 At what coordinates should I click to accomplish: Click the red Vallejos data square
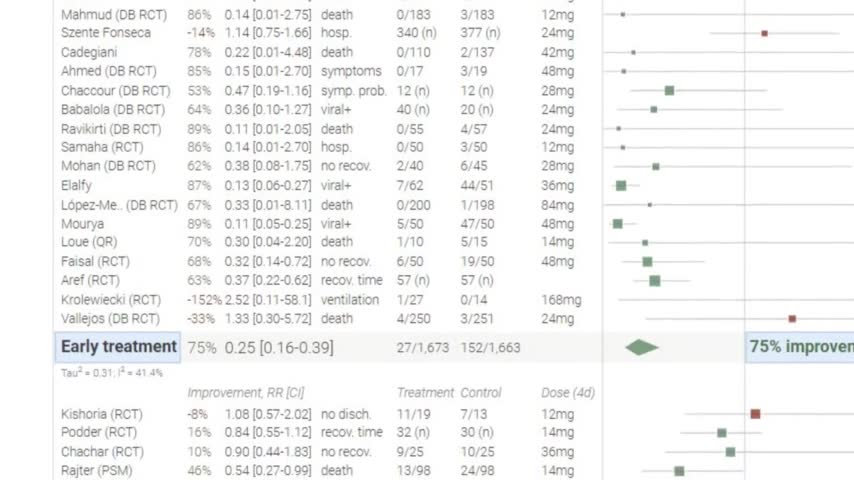click(792, 319)
